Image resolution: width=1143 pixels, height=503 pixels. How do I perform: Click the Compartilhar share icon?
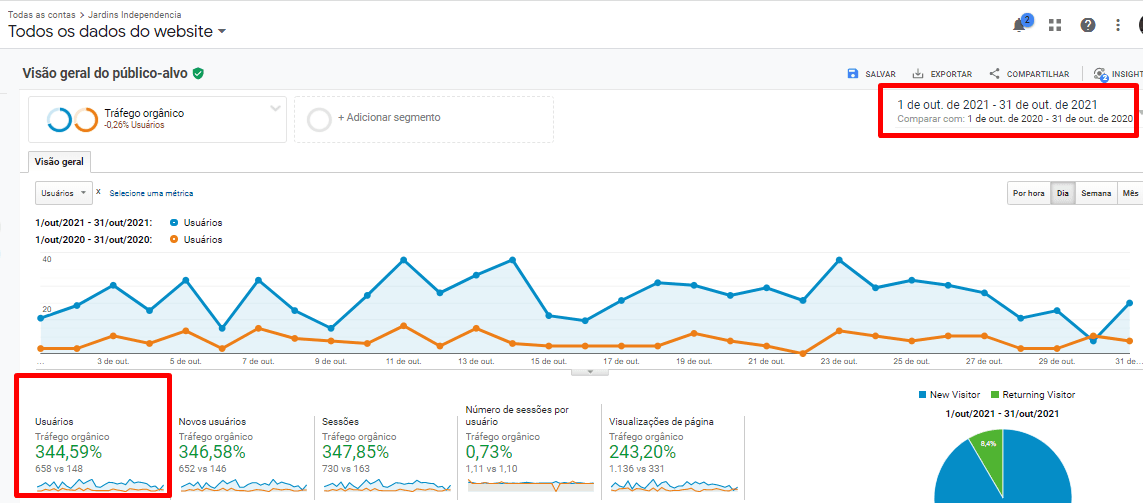pos(994,74)
